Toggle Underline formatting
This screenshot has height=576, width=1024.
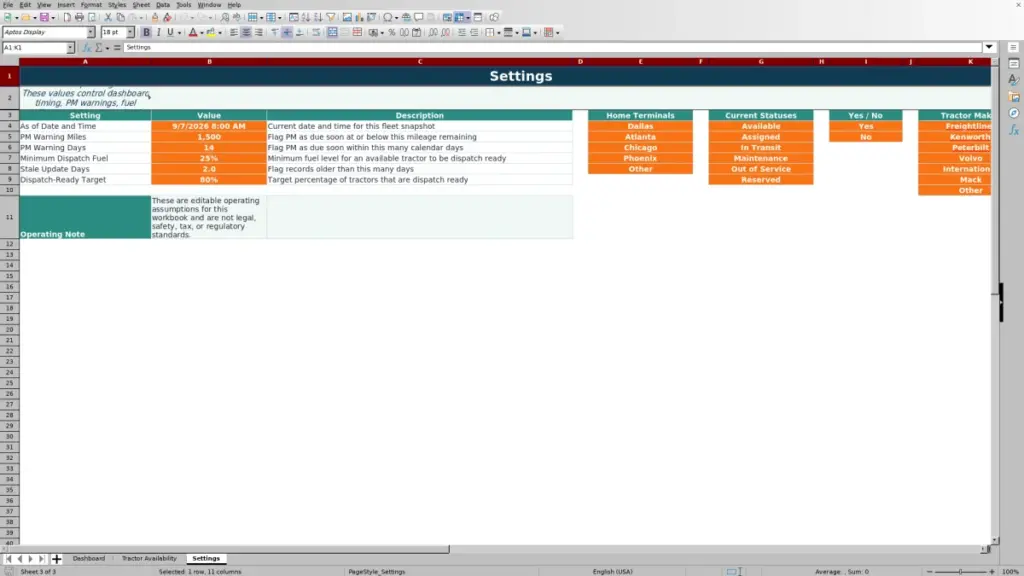click(170, 32)
